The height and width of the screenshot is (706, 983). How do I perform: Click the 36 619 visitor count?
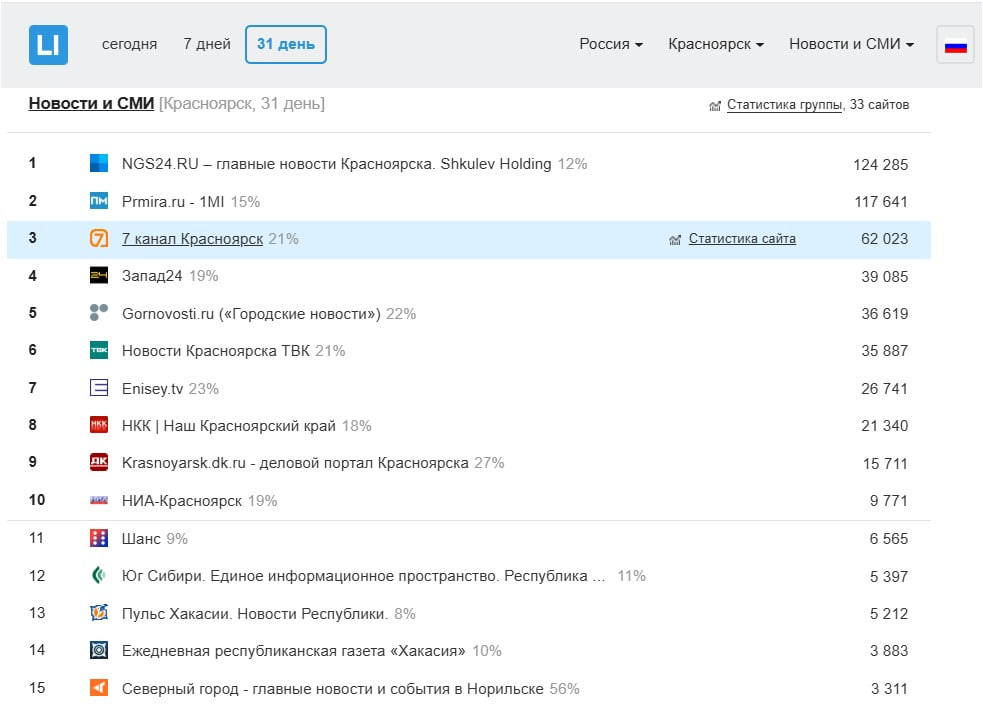tap(884, 313)
